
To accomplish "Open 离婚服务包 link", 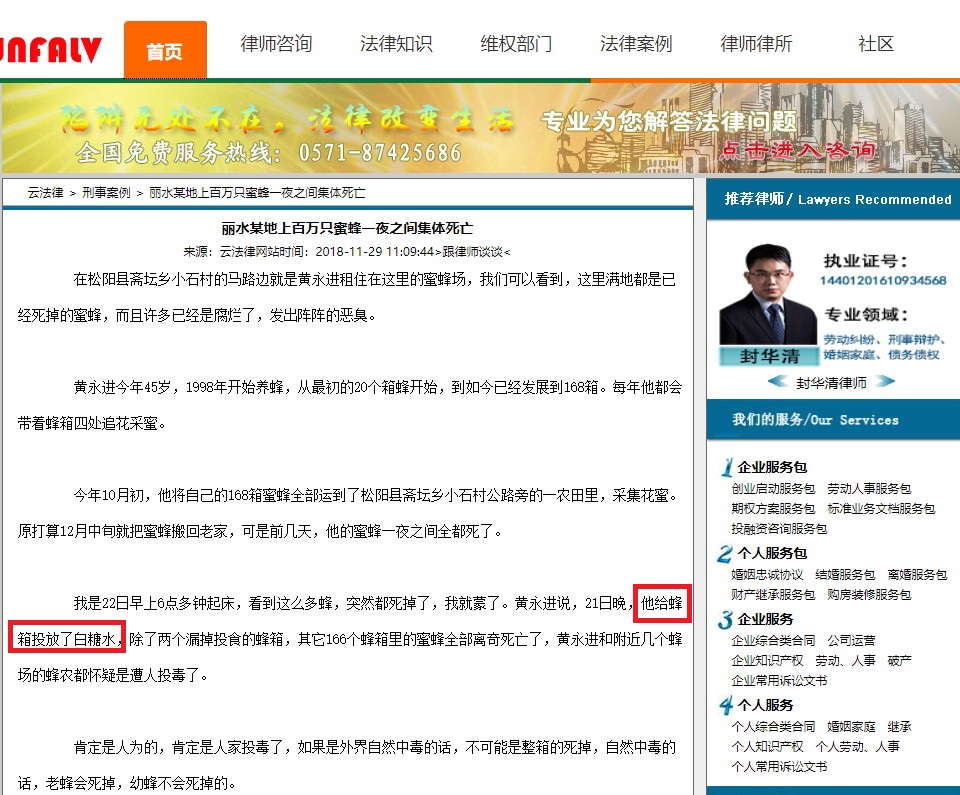I will click(x=917, y=575).
